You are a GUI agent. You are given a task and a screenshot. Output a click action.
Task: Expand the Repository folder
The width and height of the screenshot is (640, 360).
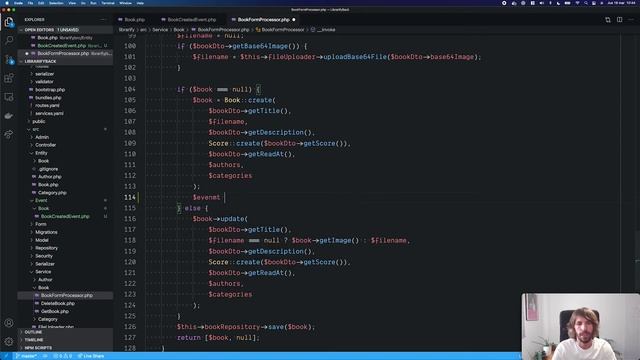pyautogui.click(x=46, y=248)
